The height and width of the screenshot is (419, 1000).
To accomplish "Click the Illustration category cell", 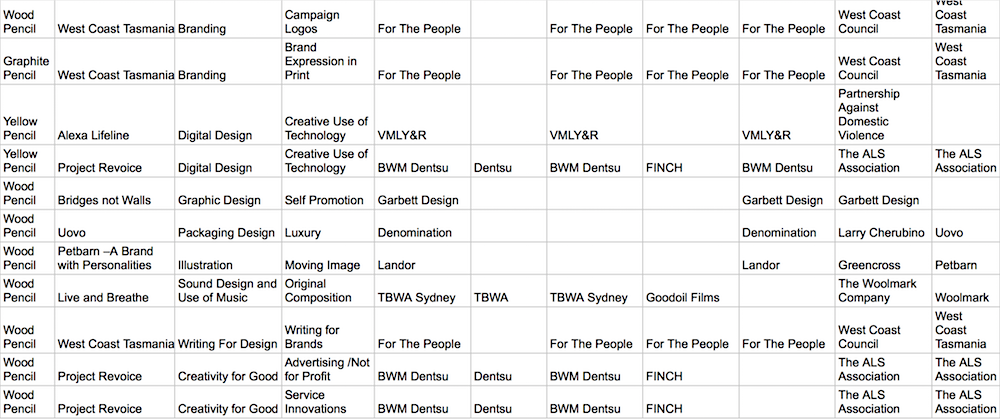I will [228, 258].
